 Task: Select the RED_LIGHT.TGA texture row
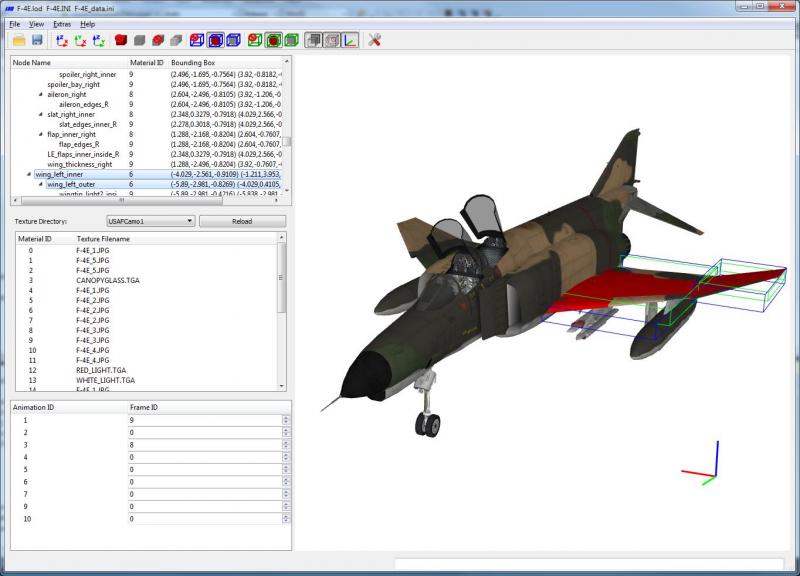coord(147,370)
